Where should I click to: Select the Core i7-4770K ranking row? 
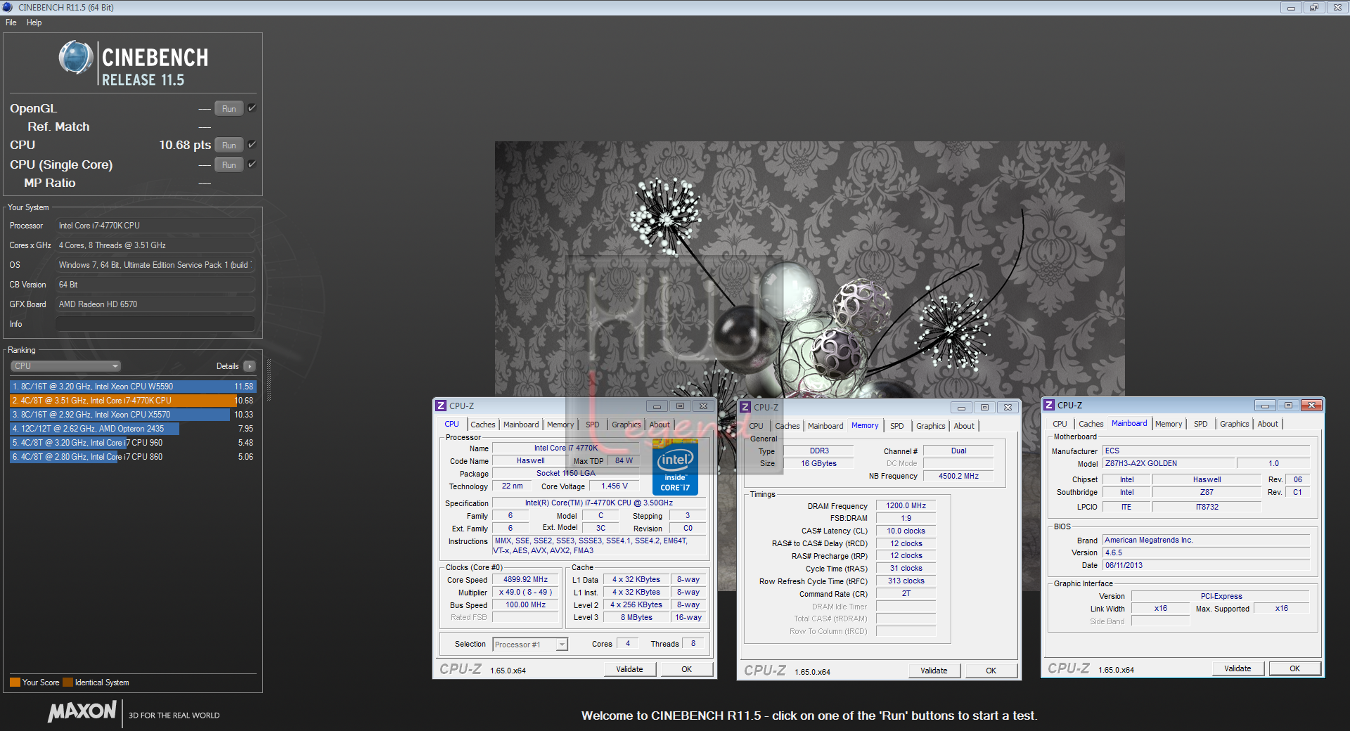tap(133, 400)
